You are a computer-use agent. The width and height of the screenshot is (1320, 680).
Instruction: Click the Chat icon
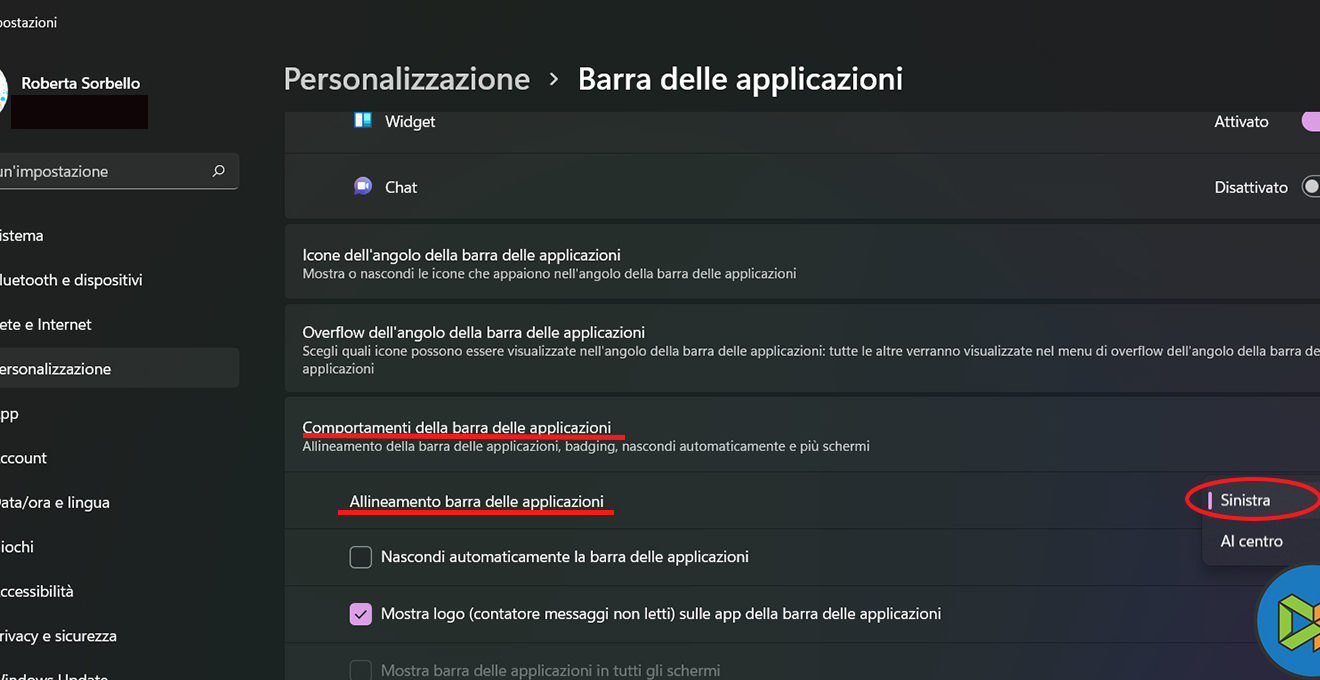363,186
